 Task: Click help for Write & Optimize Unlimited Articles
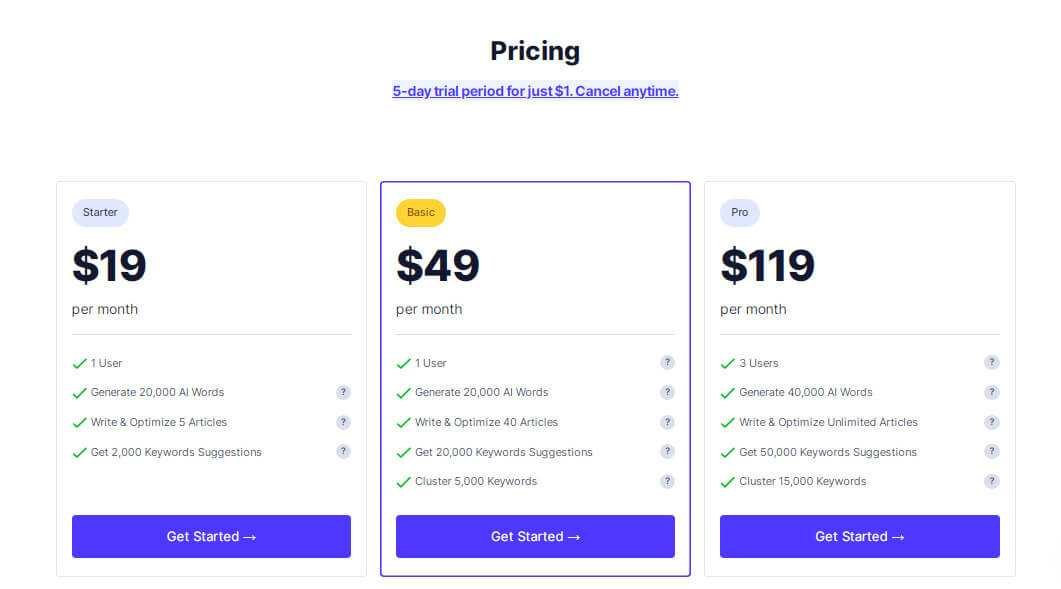tap(991, 422)
